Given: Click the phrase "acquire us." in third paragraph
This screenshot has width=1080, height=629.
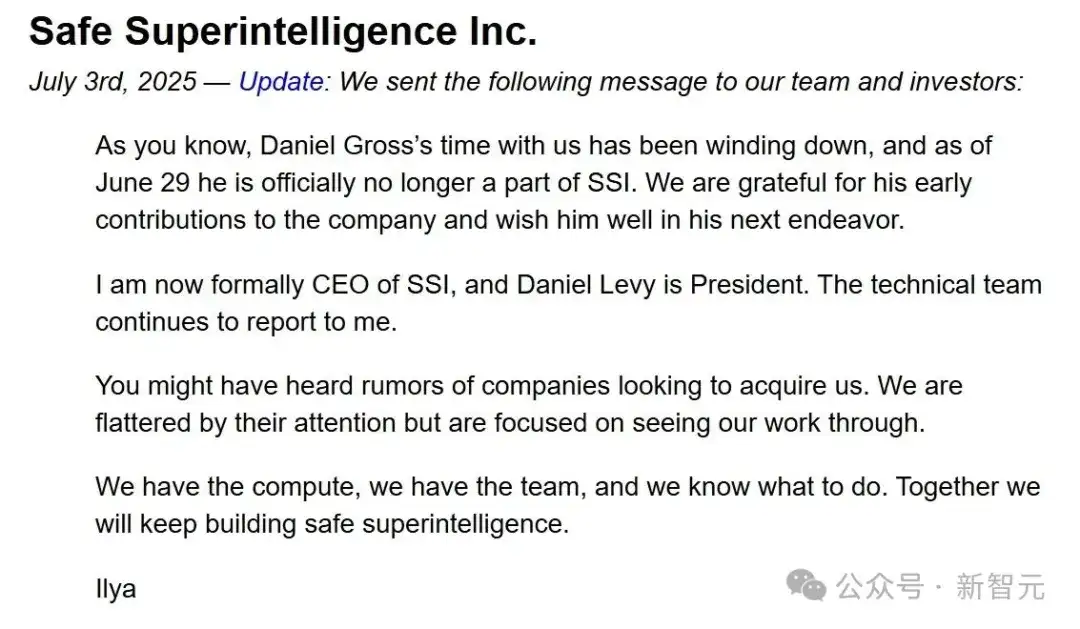Looking at the screenshot, I should (x=802, y=386).
